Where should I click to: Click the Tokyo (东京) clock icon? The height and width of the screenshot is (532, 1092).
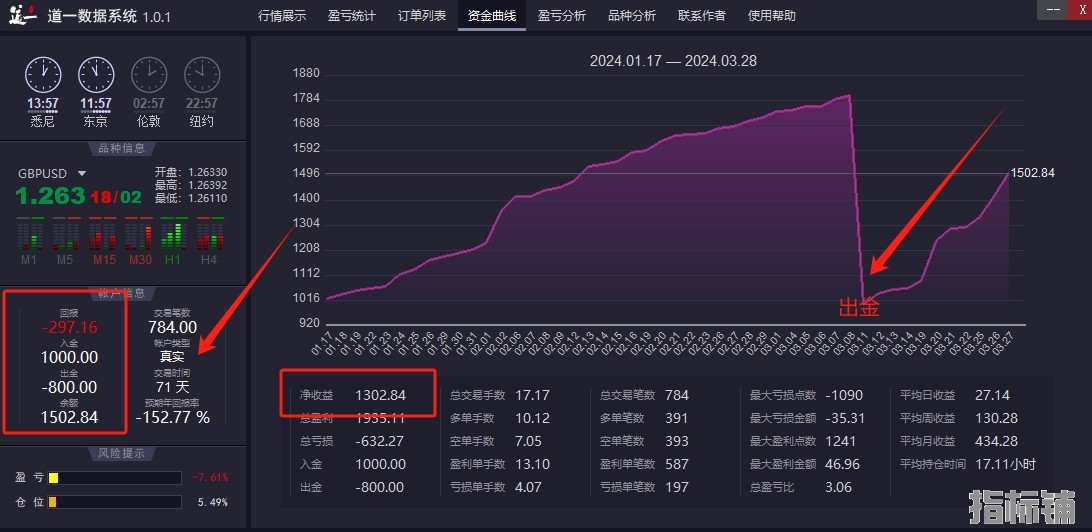click(x=95, y=75)
